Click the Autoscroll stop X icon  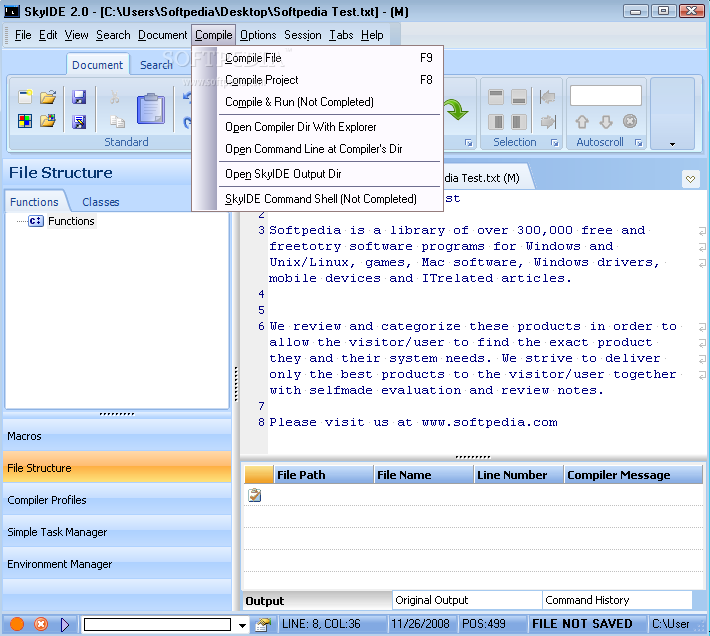coord(630,121)
